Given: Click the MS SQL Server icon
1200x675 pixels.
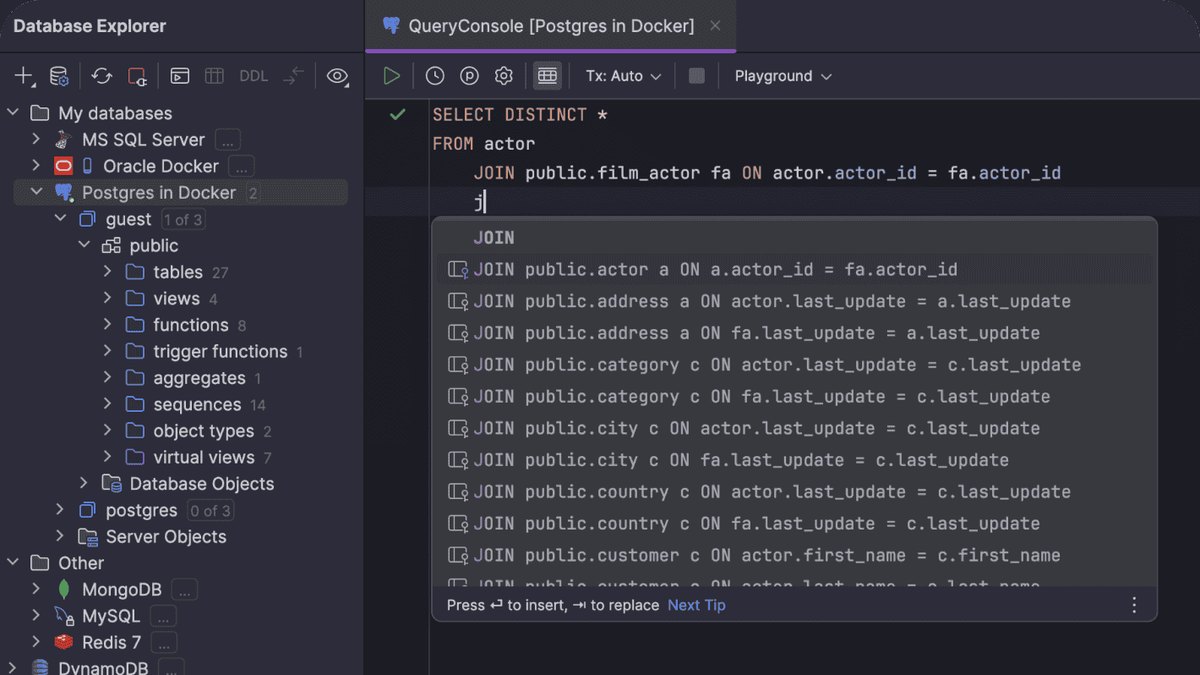Looking at the screenshot, I should [x=64, y=140].
